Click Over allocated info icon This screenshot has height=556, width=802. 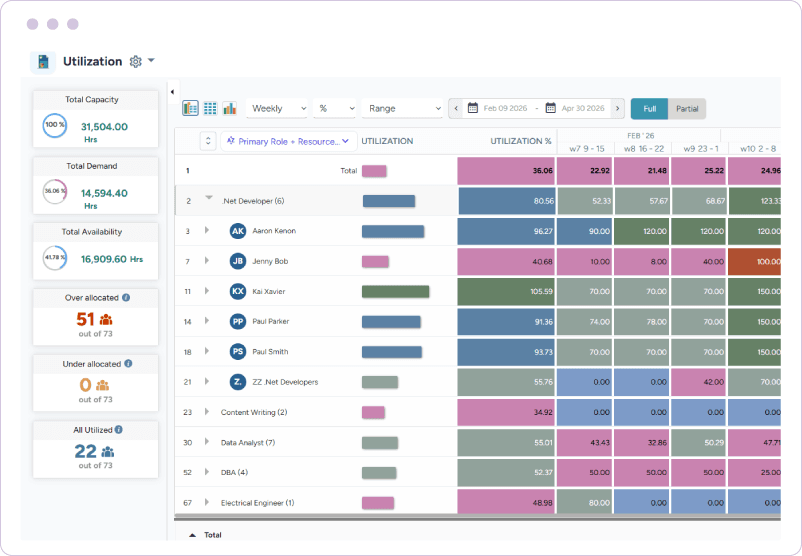click(126, 298)
